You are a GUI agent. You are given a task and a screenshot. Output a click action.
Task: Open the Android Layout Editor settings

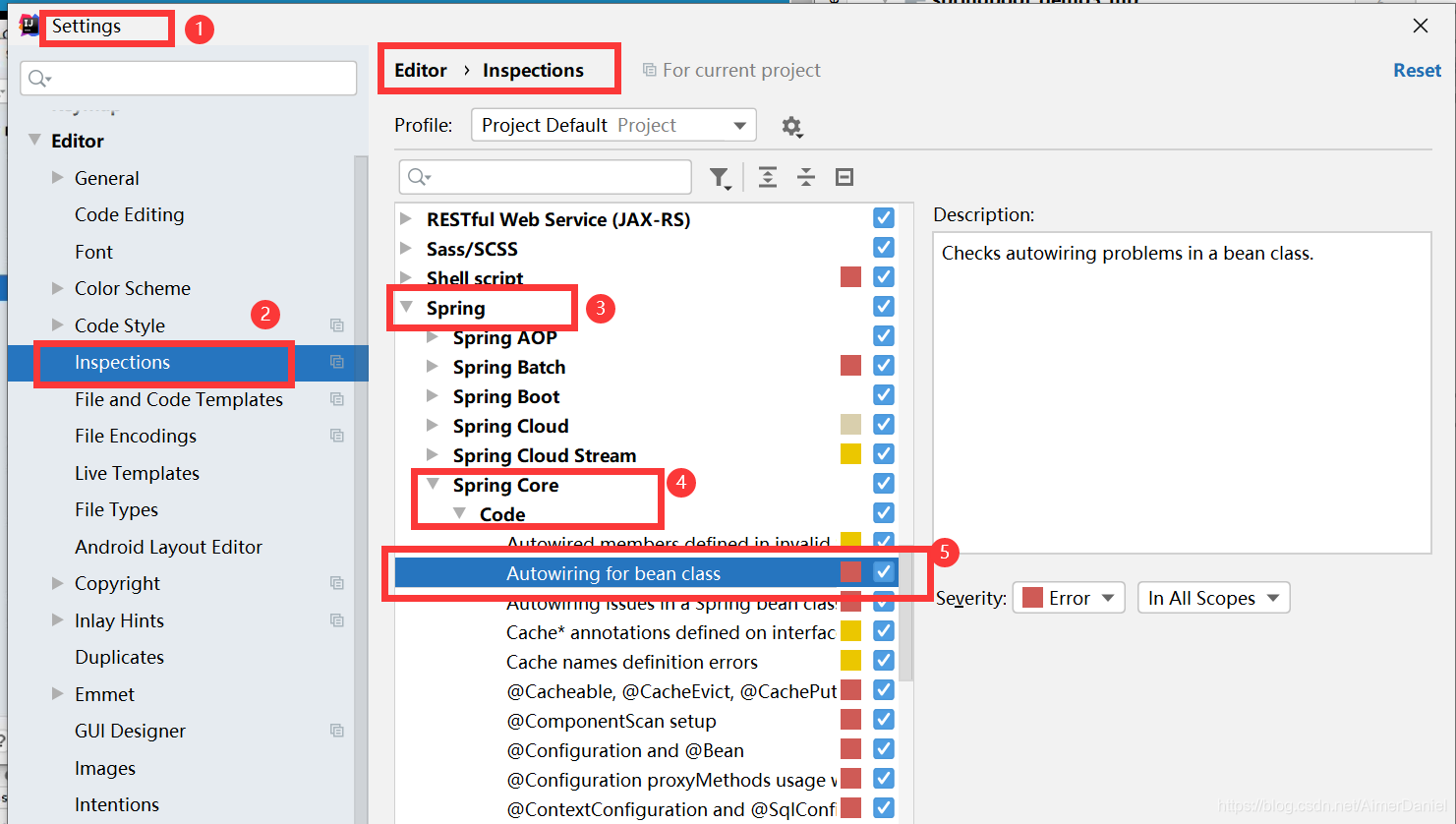pos(168,547)
